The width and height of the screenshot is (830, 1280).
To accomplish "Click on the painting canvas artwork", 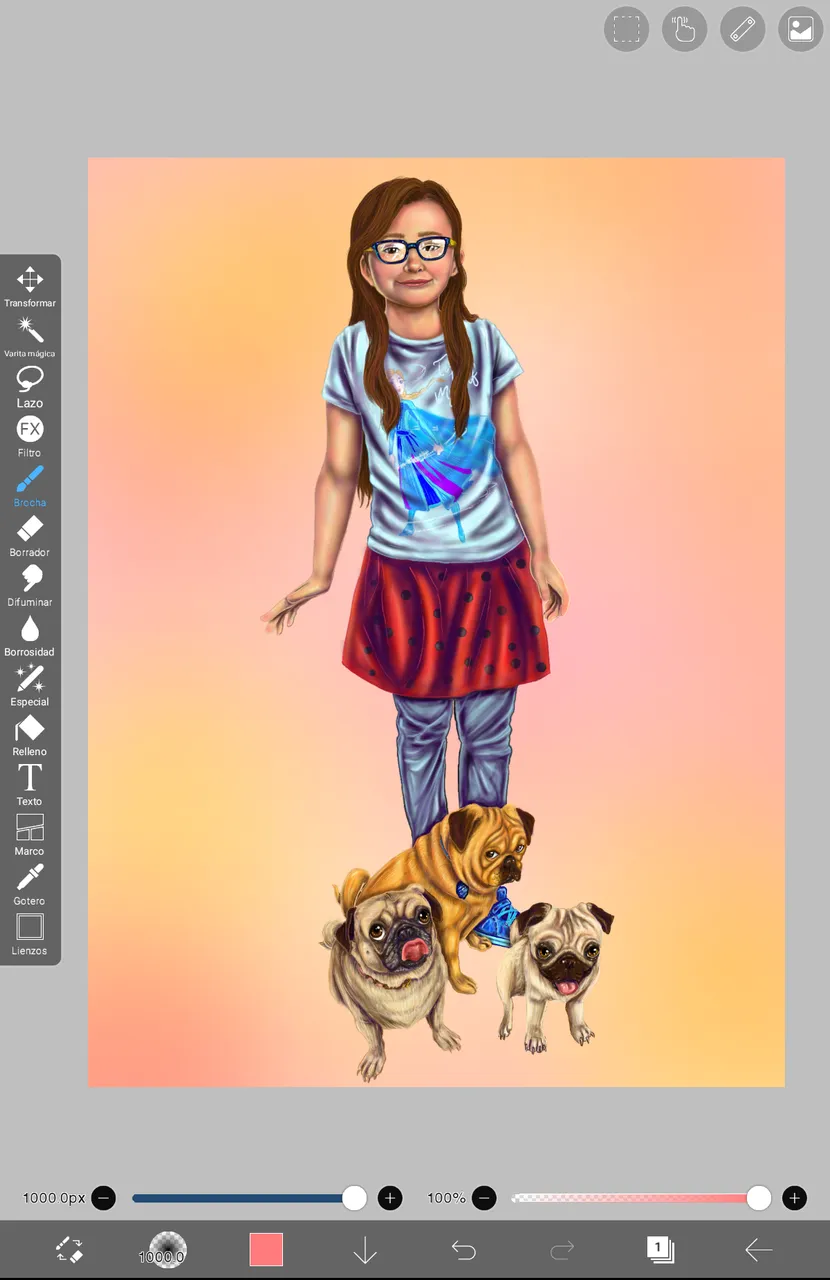I will coord(437,622).
